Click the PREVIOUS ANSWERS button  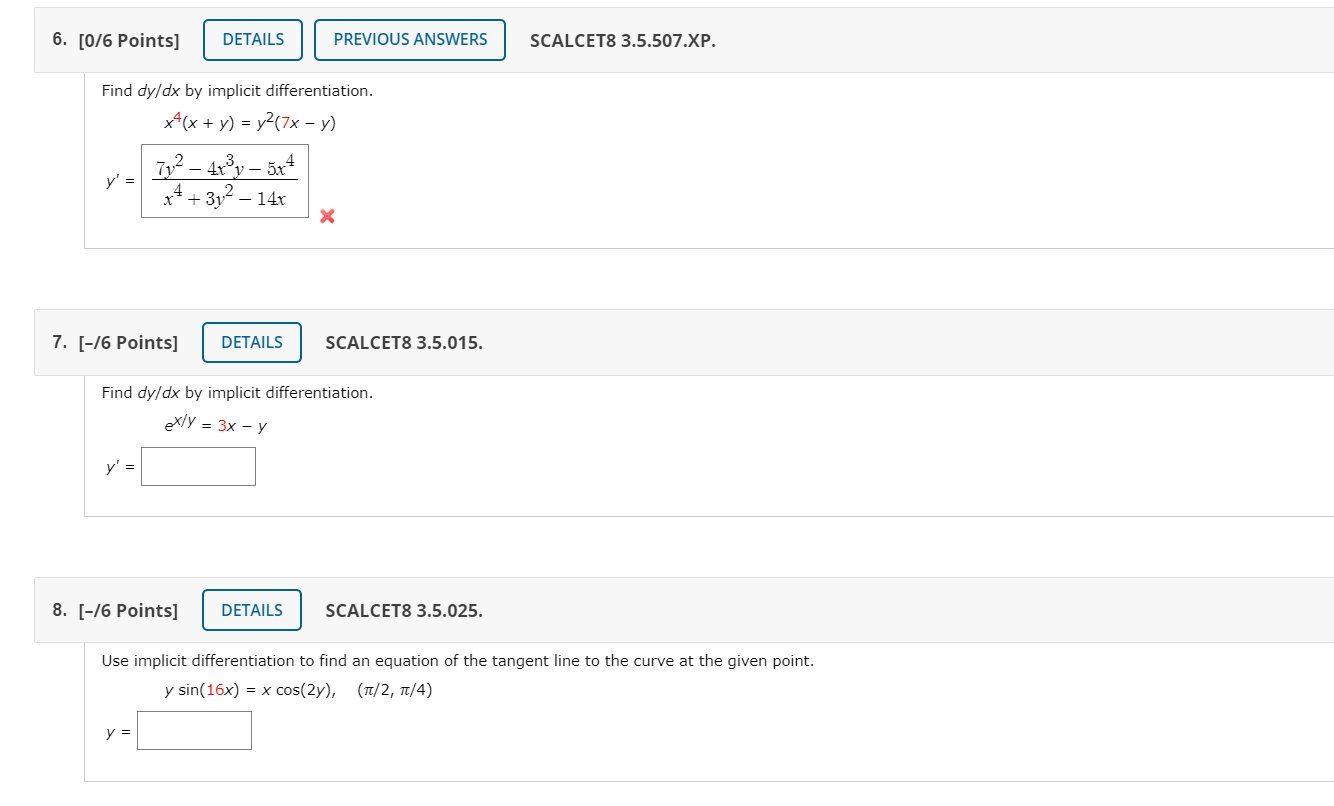click(410, 40)
